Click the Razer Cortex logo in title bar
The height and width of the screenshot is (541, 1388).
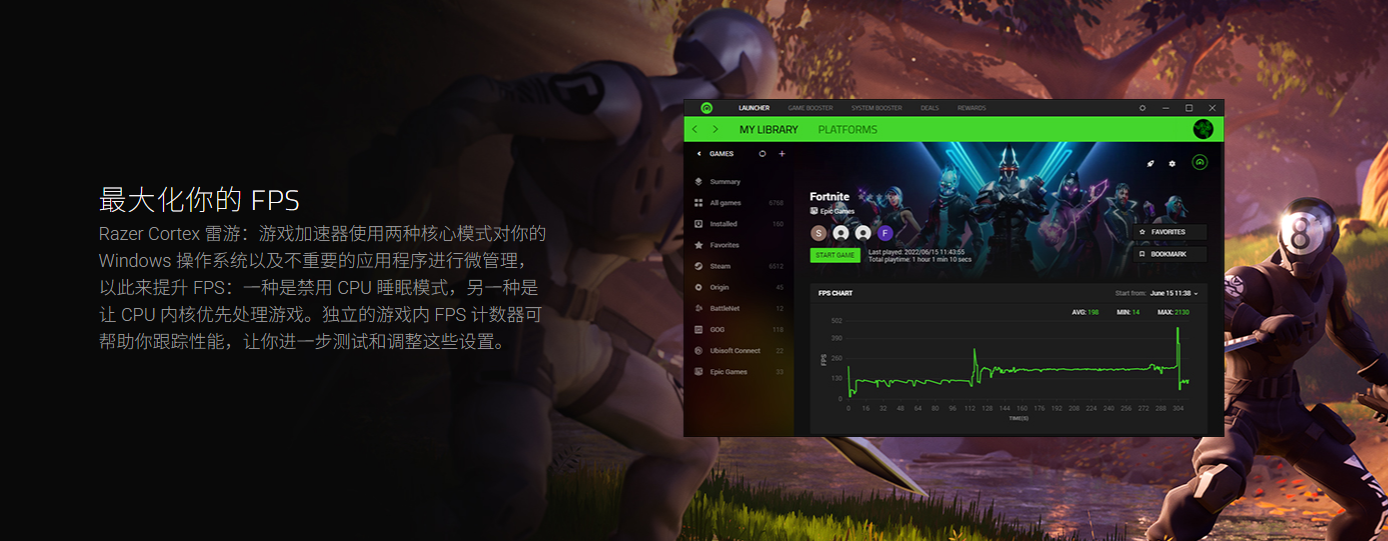pos(706,108)
